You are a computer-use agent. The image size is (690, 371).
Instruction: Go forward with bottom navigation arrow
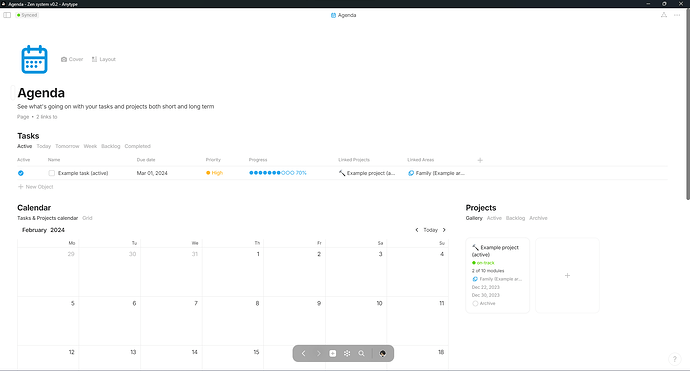319,353
